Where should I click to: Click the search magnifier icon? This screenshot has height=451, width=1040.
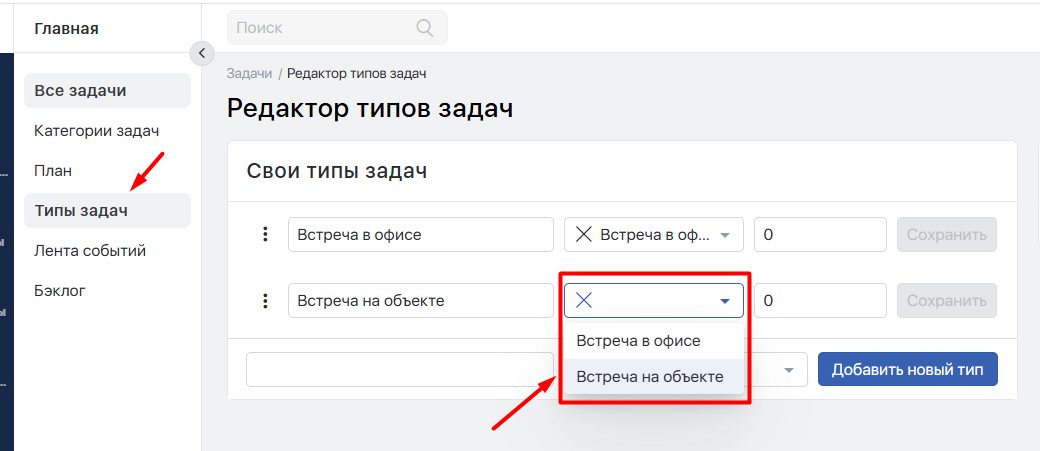coord(424,28)
